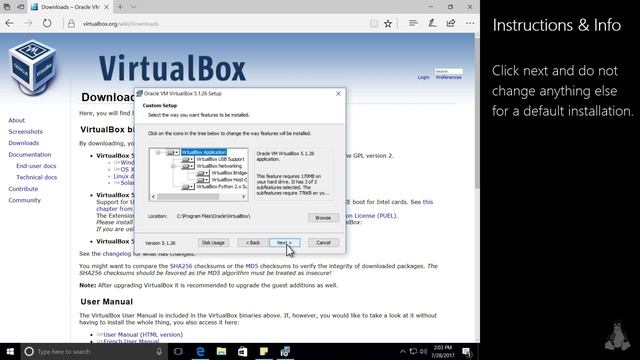The width and height of the screenshot is (640, 360).
Task: Open Task View on the taskbar
Action: [178, 351]
